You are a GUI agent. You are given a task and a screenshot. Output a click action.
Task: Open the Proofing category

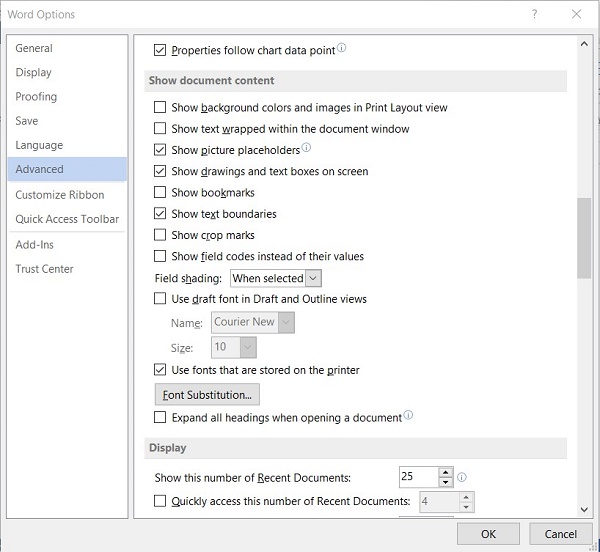pyautogui.click(x=67, y=97)
